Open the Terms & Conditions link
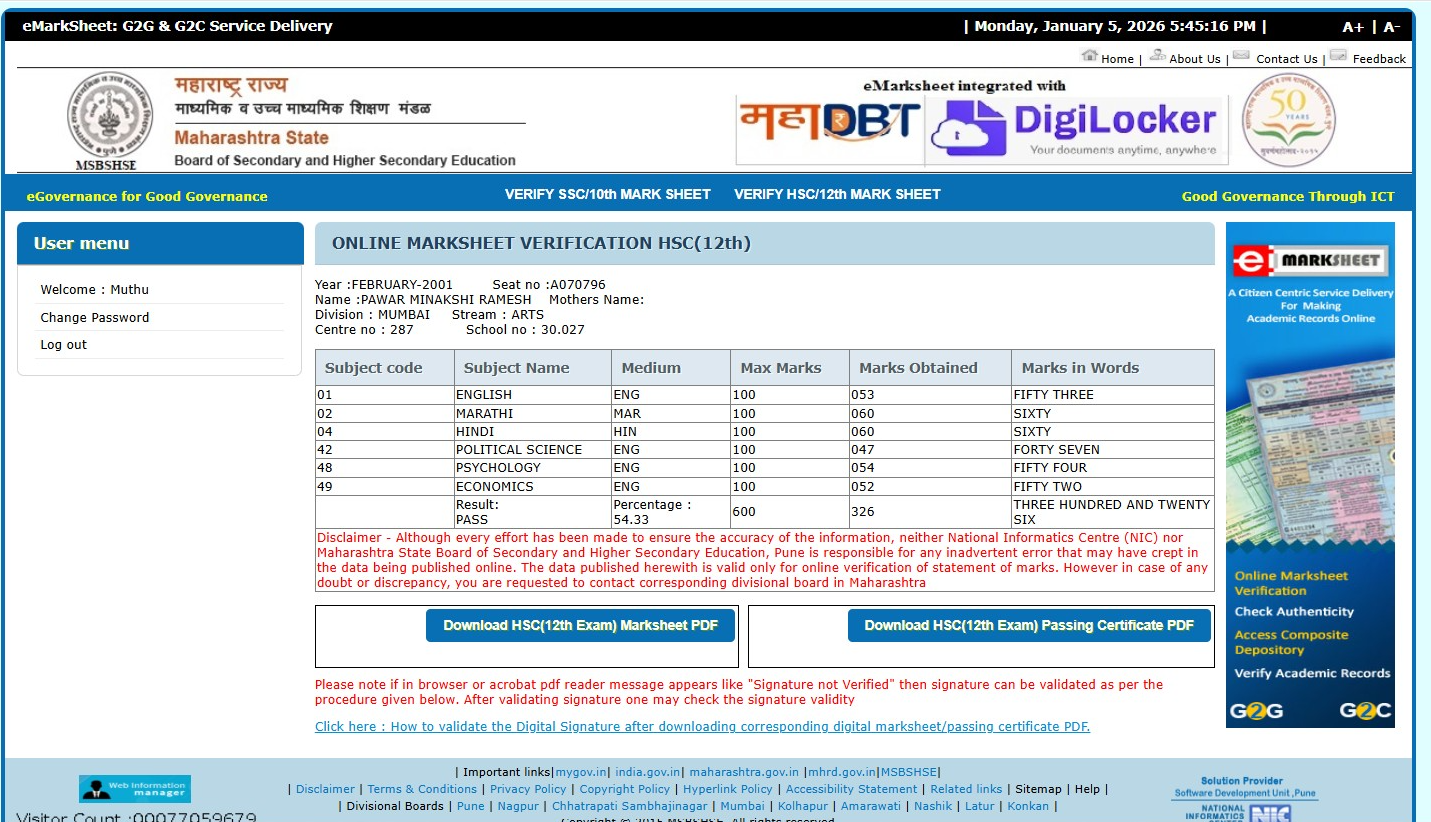This screenshot has height=822, width=1431. point(422,789)
